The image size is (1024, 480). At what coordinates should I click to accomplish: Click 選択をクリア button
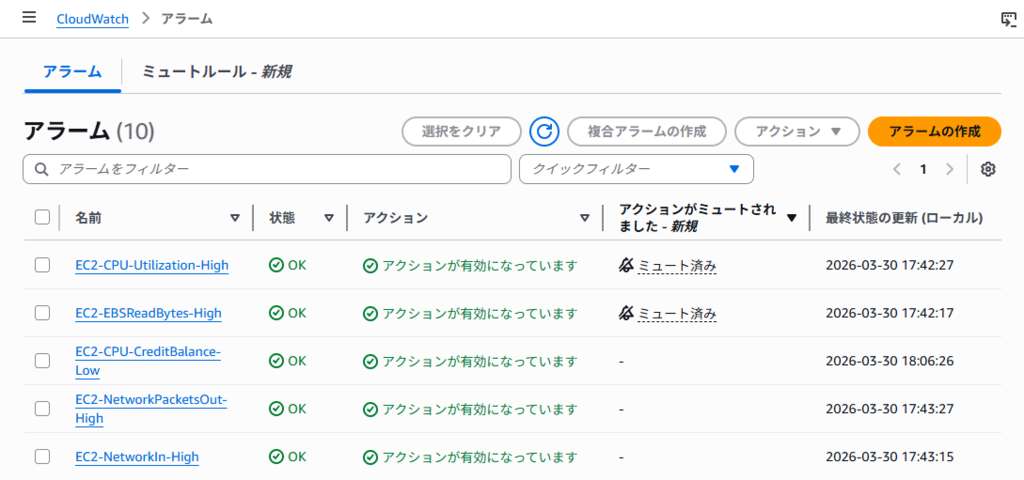point(461,131)
